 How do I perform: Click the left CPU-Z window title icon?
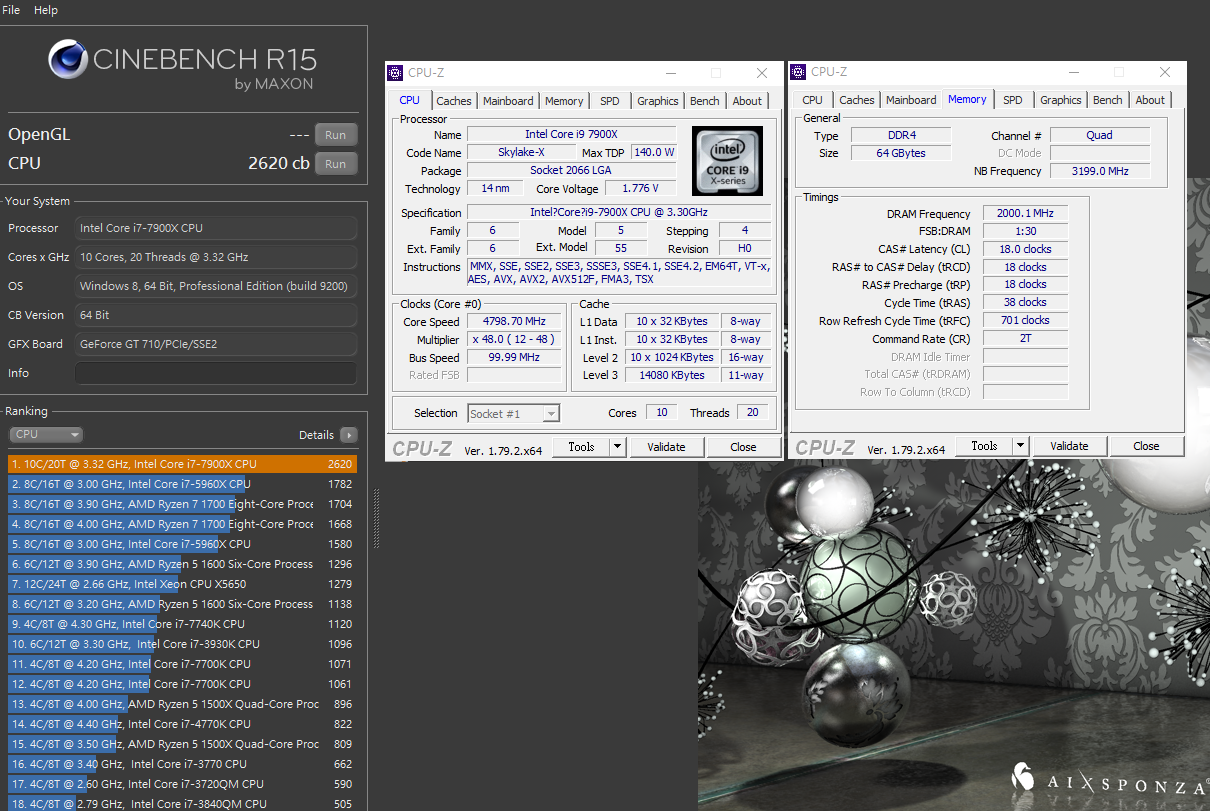tap(396, 73)
